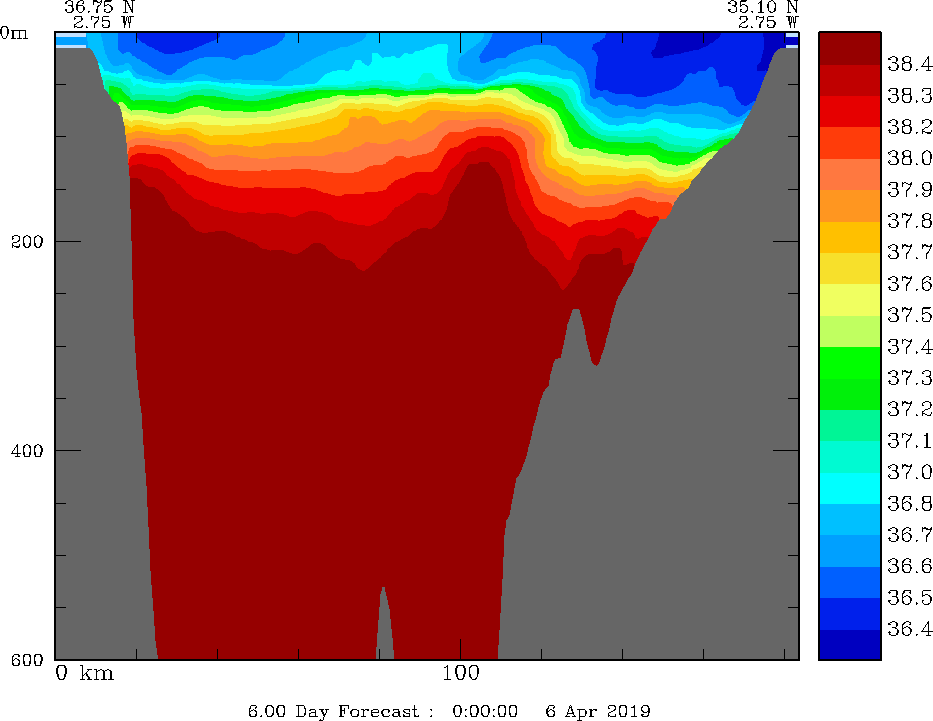This screenshot has height=721, width=933.
Task: Click the 38.4 colorbar label
Action: tap(909, 65)
